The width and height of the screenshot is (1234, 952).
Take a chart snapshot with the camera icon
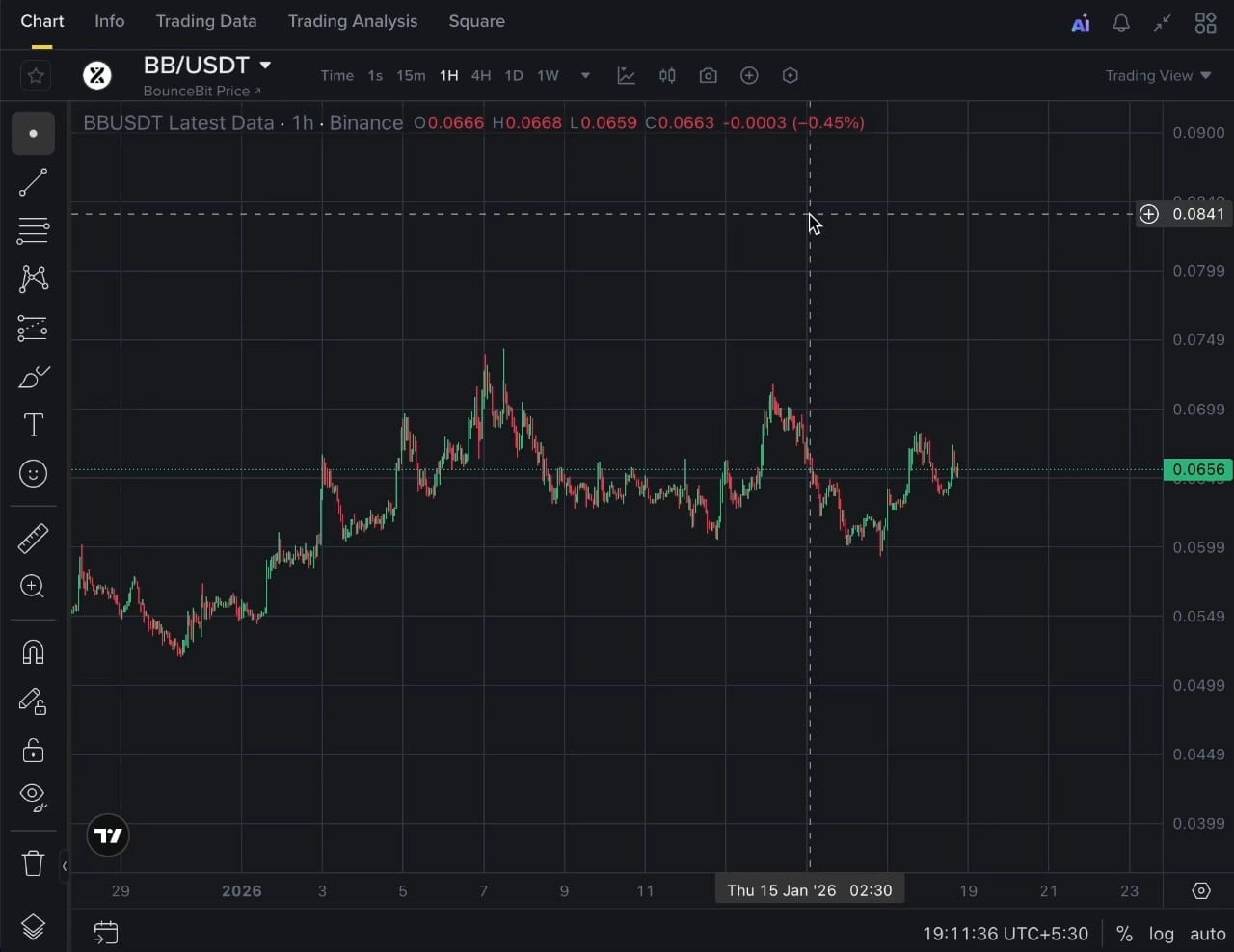709,75
